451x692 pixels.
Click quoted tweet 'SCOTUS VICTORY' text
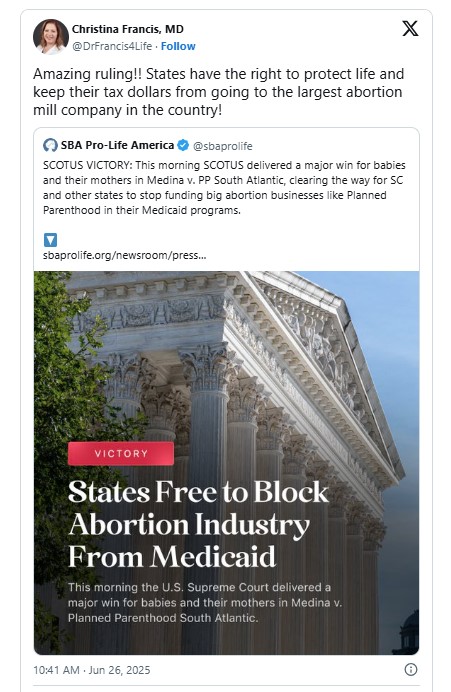click(x=224, y=188)
